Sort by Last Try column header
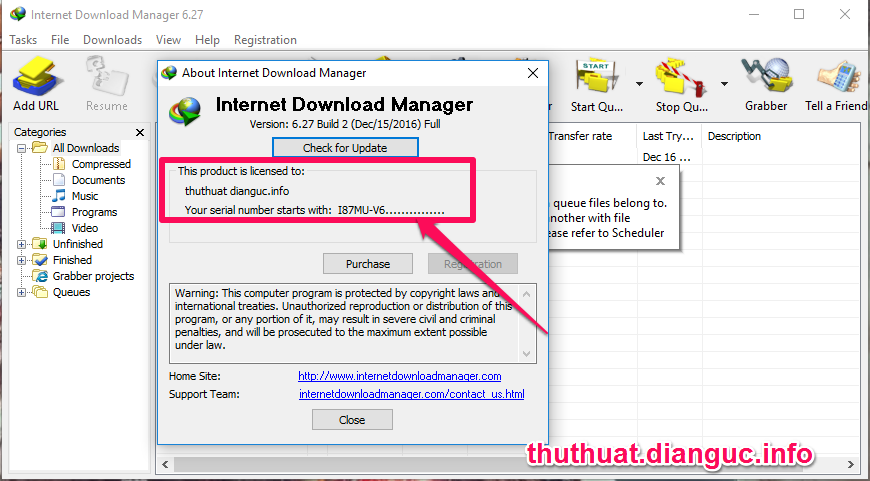 coord(669,136)
